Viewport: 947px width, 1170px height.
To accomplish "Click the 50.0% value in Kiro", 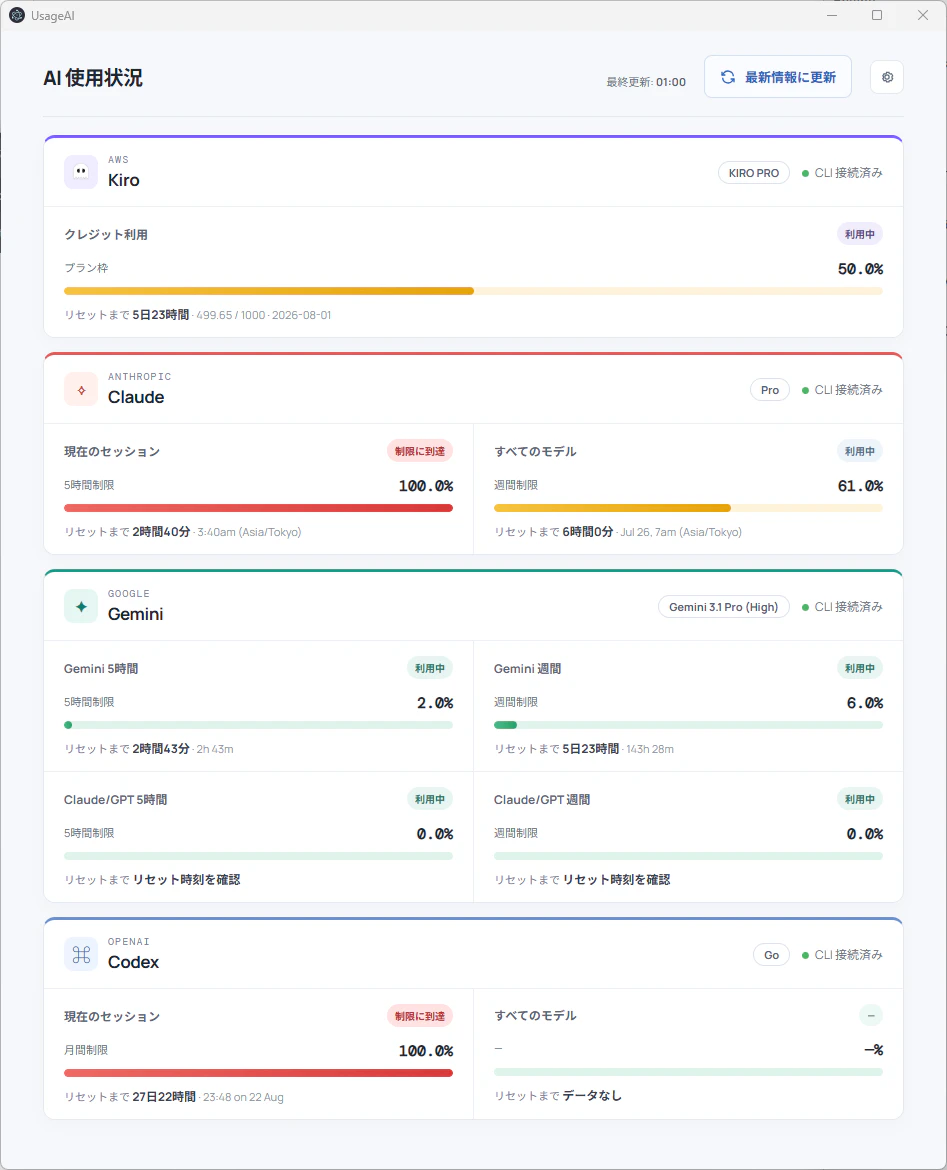I will pos(860,269).
